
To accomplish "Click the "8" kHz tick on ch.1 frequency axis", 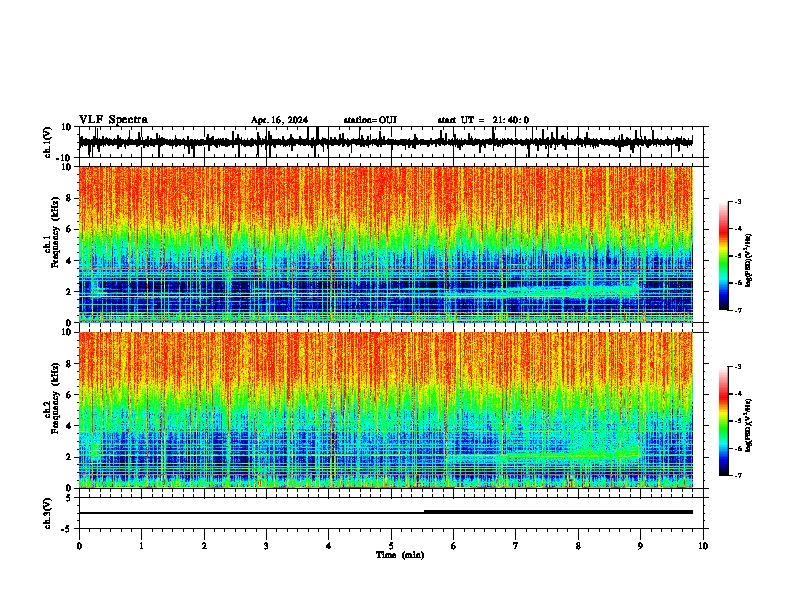I will tap(70, 198).
